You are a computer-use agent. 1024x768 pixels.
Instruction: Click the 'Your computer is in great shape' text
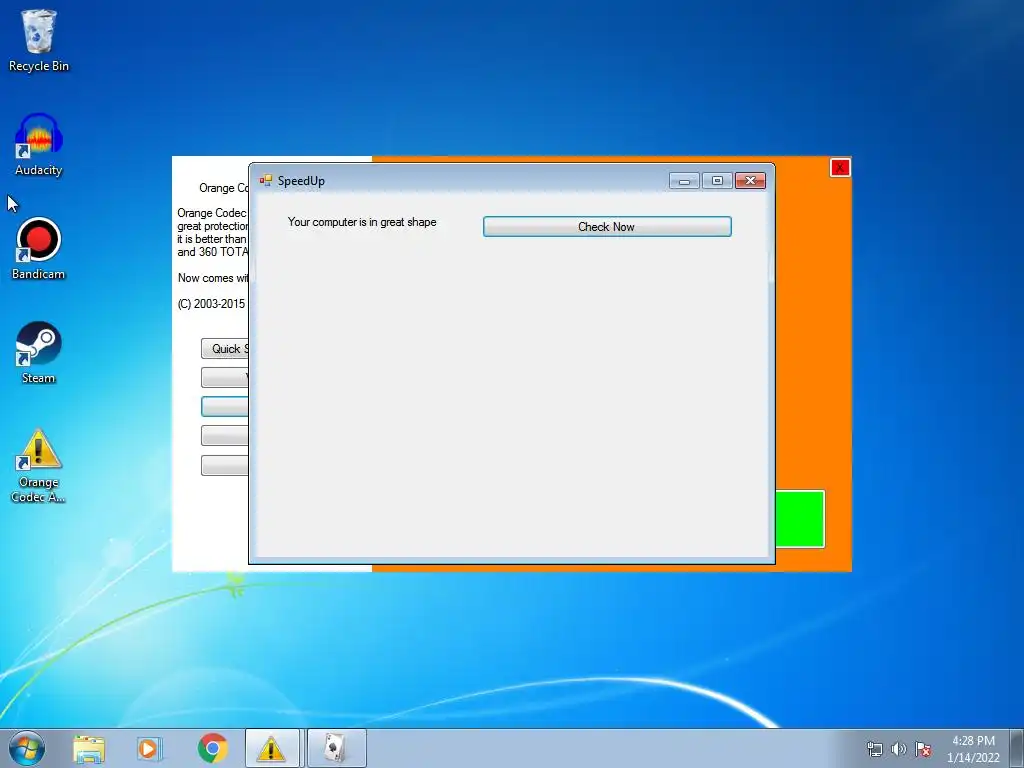362,222
